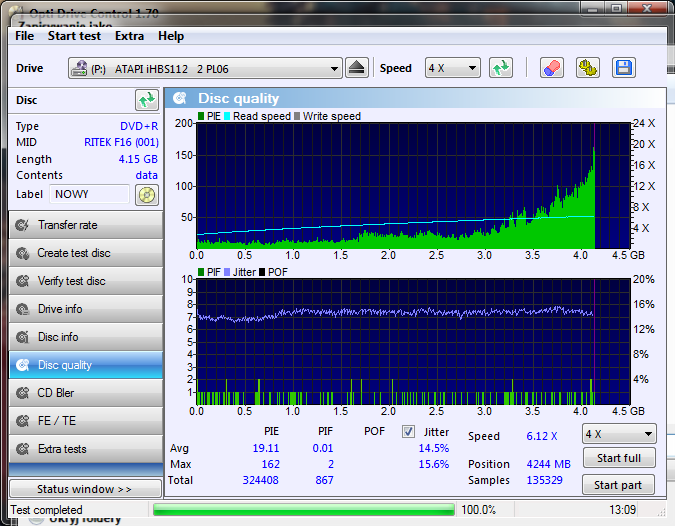Click the Verify test disc icon
This screenshot has width=675, height=526.
pyautogui.click(x=22, y=281)
